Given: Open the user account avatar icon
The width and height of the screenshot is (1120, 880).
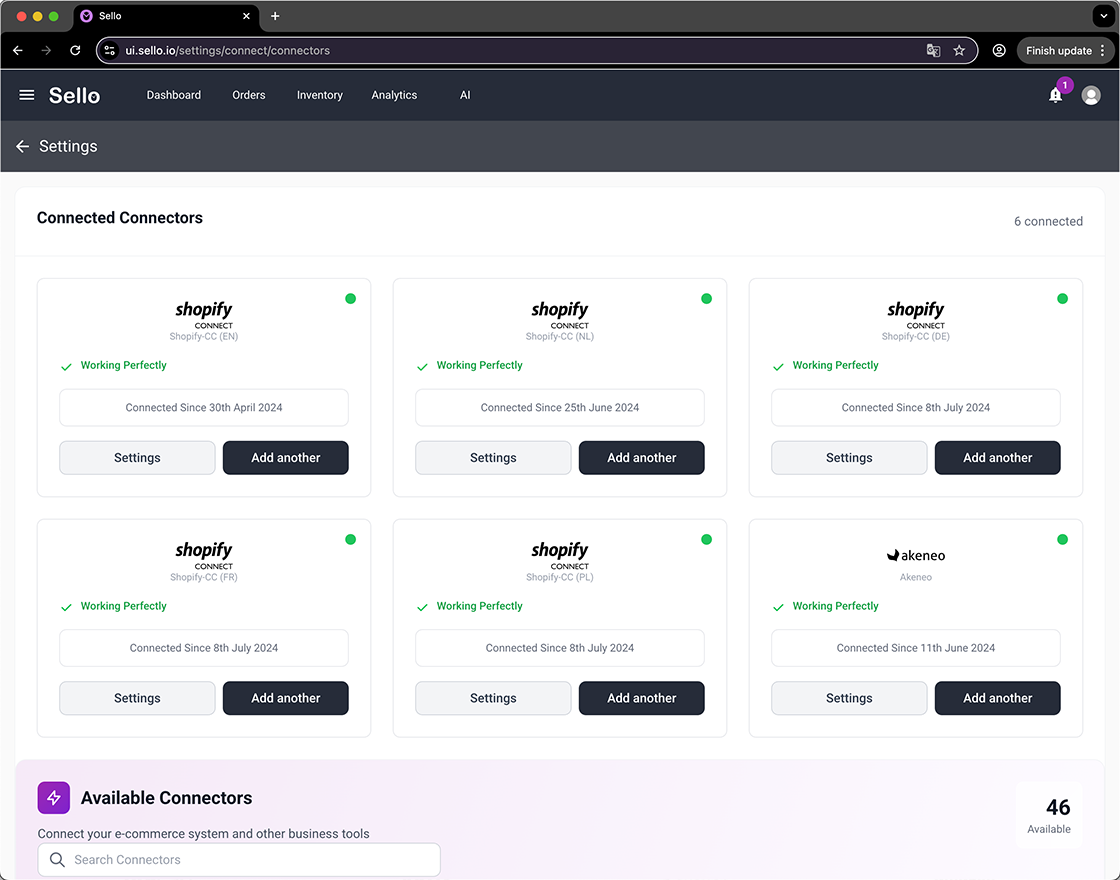Looking at the screenshot, I should pos(1091,95).
